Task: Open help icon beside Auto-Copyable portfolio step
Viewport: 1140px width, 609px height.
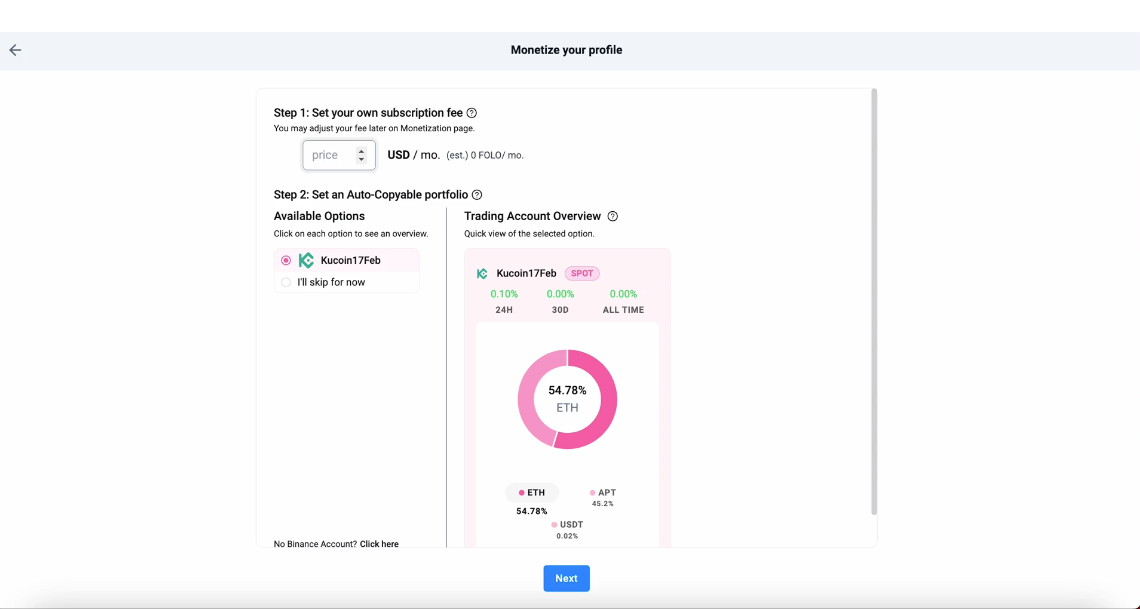Action: [477, 195]
